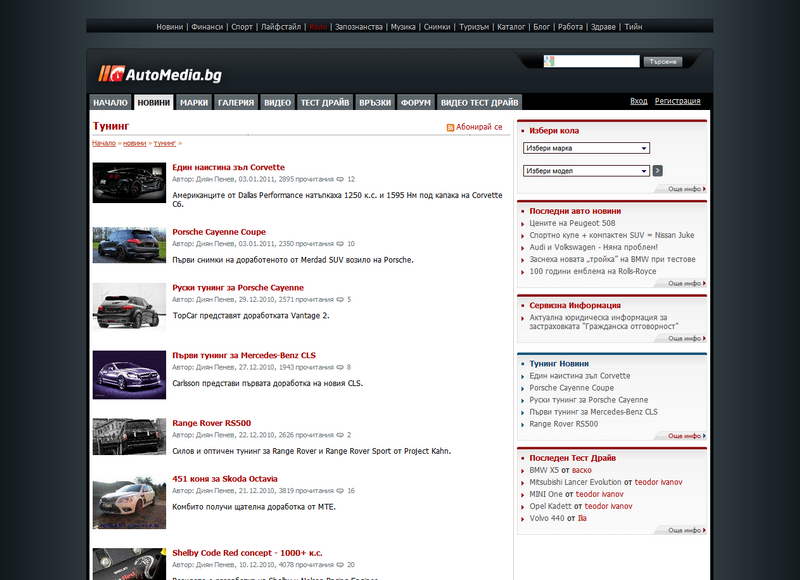Open the ТЕСТ ДРАЙВ tab

pyautogui.click(x=325, y=103)
